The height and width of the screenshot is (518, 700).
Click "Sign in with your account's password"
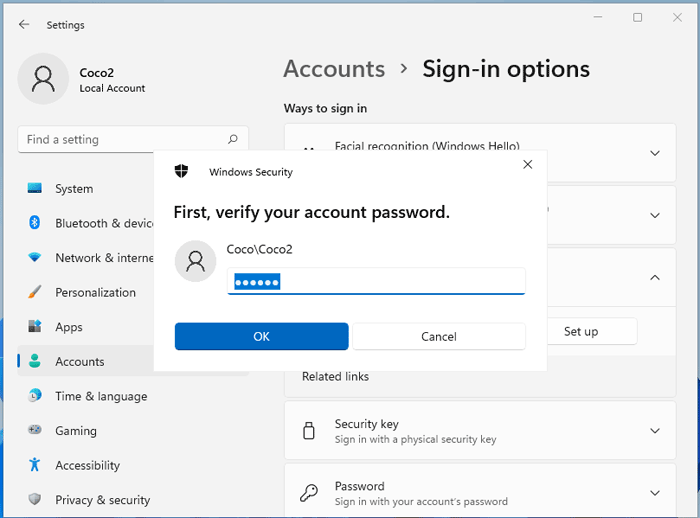point(421,501)
